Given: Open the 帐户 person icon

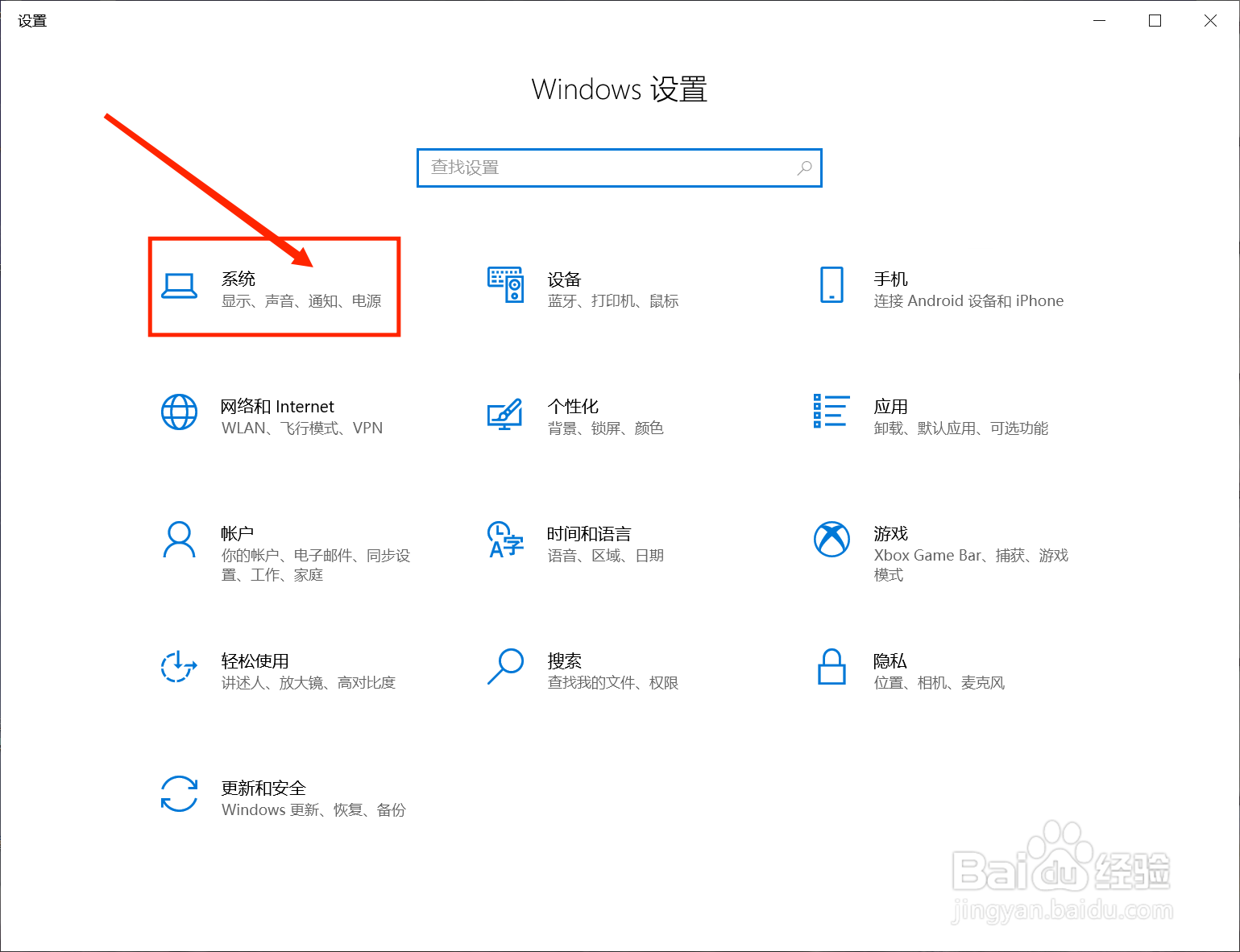Looking at the screenshot, I should pos(179,540).
